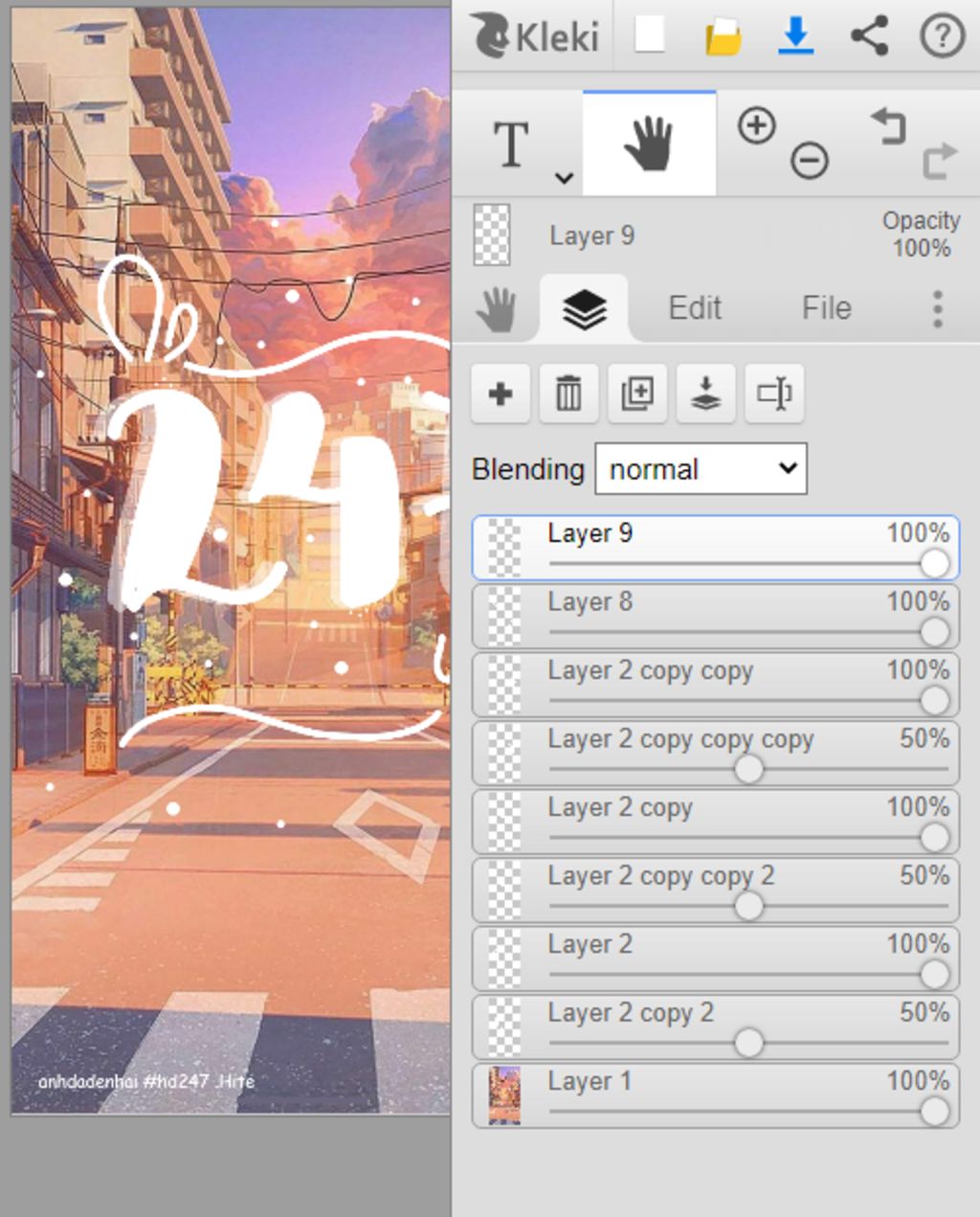This screenshot has height=1217, width=980.
Task: Redo the last undone action
Action: [x=939, y=160]
